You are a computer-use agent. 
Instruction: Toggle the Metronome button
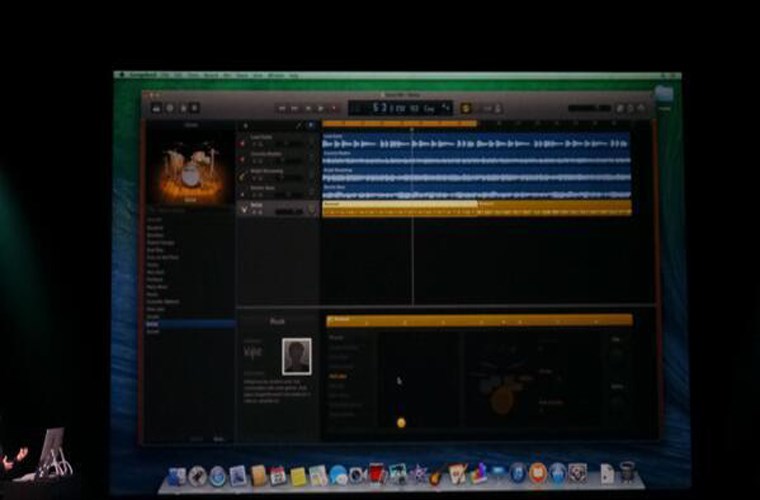(498, 109)
